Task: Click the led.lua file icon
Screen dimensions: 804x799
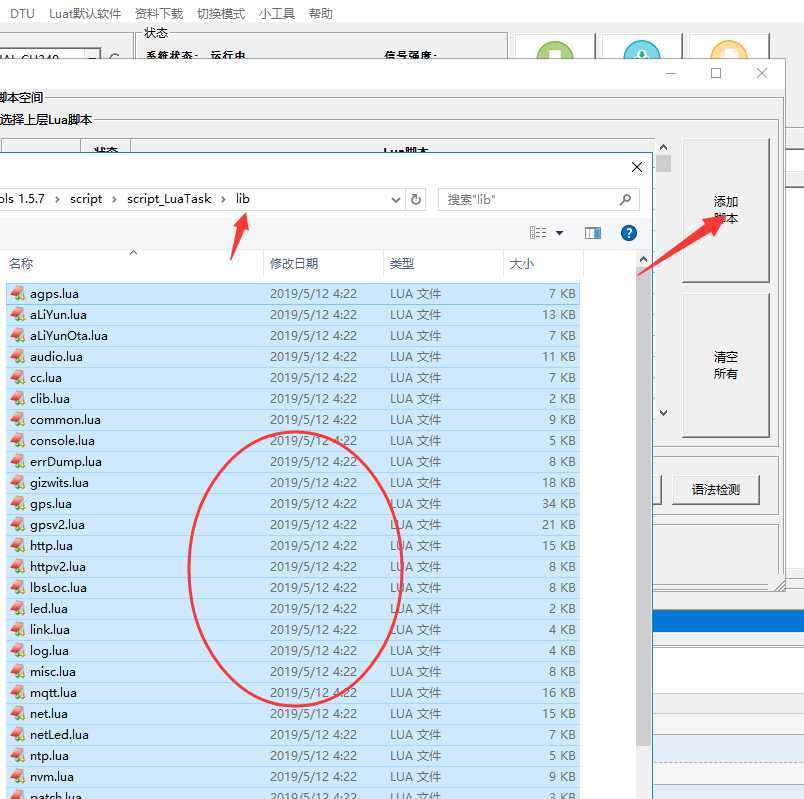Action: click(x=17, y=609)
